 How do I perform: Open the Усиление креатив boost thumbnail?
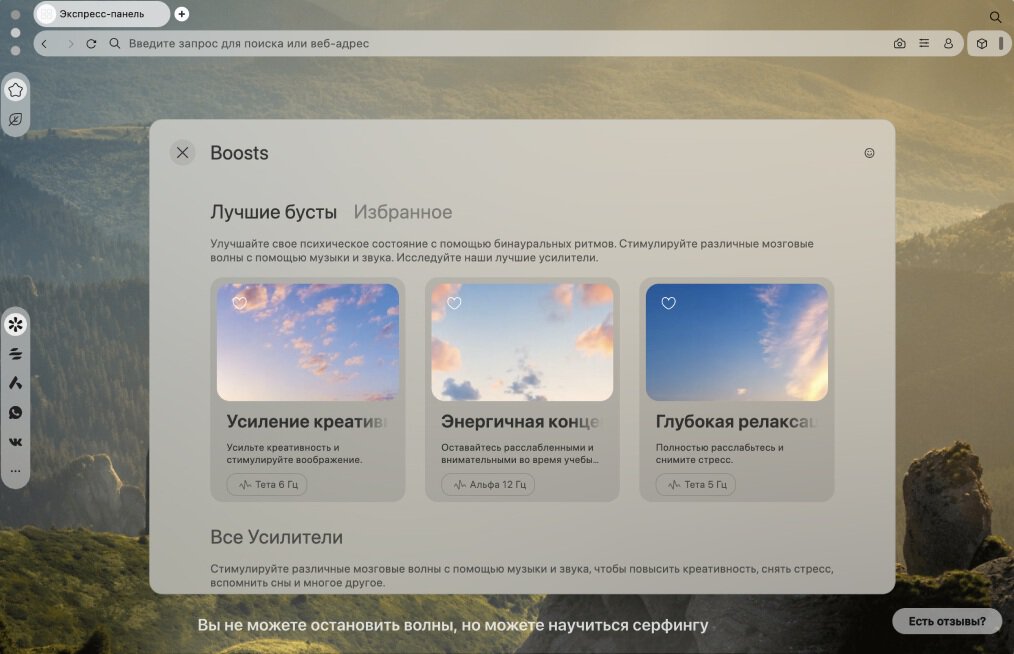click(308, 342)
